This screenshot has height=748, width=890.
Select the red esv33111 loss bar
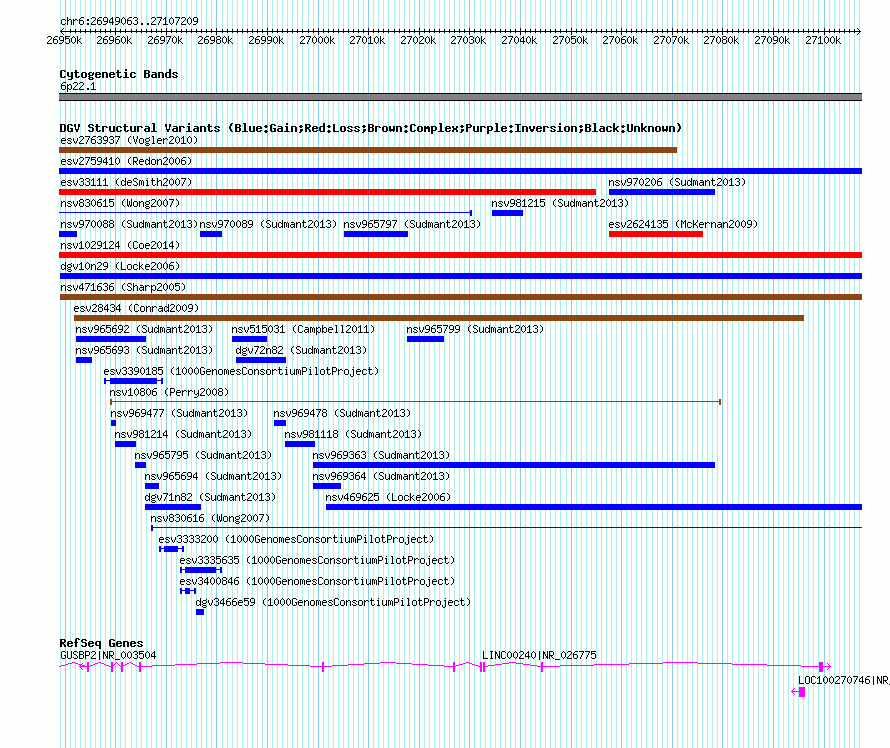tap(328, 192)
